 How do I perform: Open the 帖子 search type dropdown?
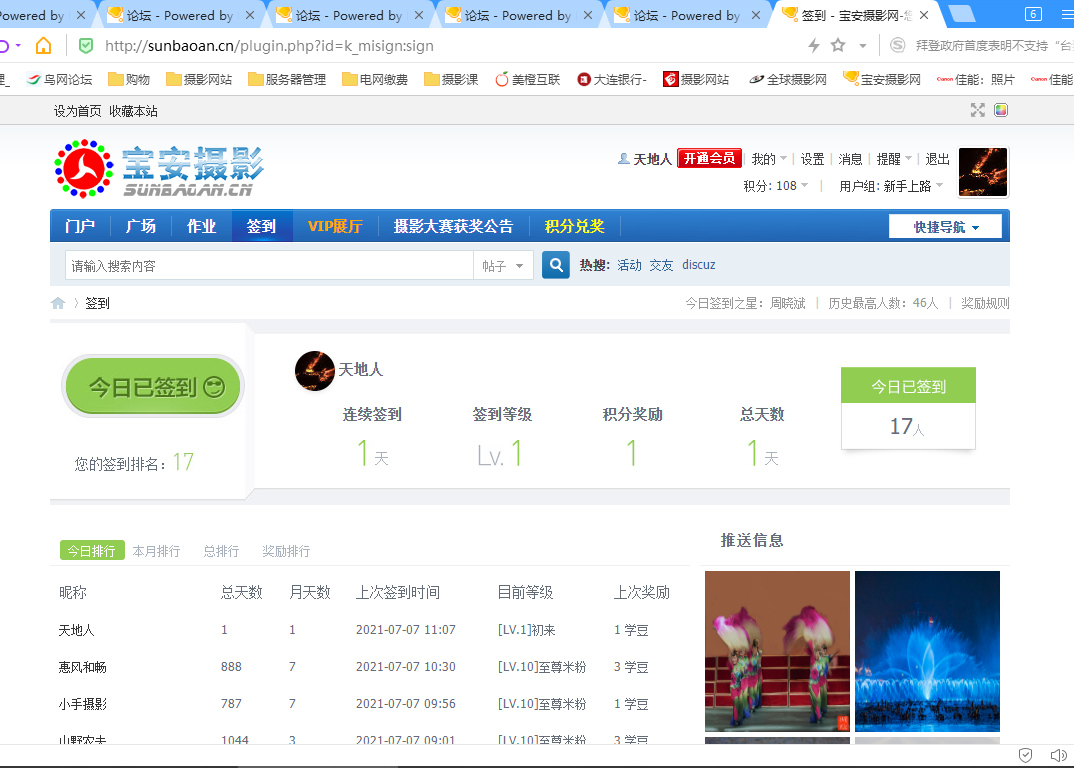coord(503,265)
